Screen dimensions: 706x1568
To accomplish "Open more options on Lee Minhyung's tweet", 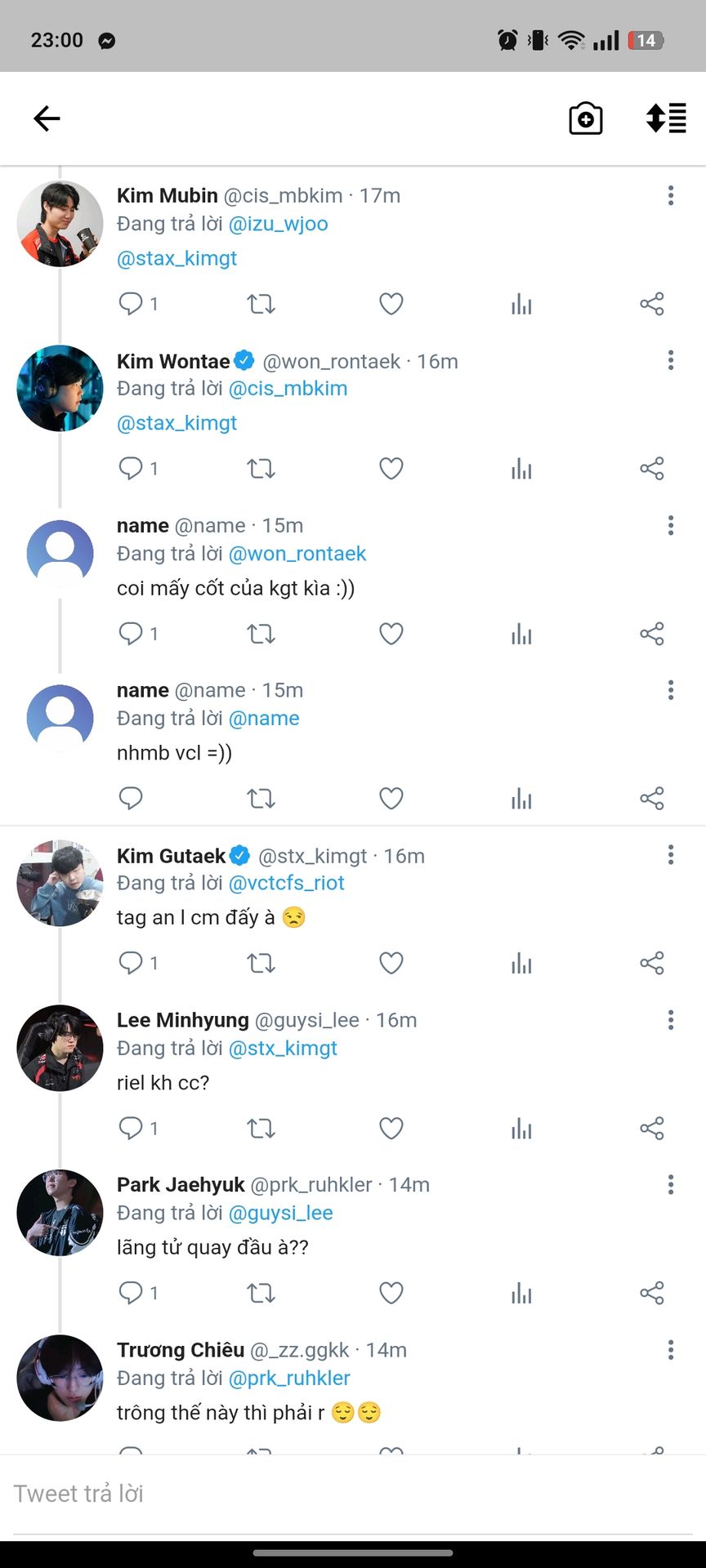I will (670, 1020).
